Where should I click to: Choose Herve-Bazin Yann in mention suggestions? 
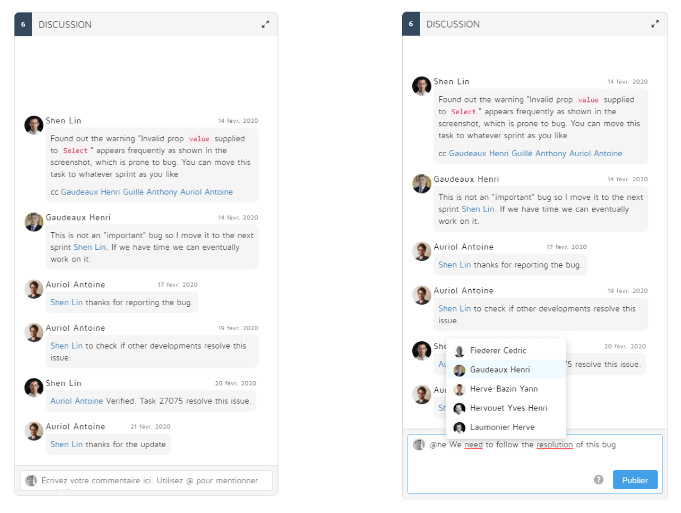tap(506, 389)
